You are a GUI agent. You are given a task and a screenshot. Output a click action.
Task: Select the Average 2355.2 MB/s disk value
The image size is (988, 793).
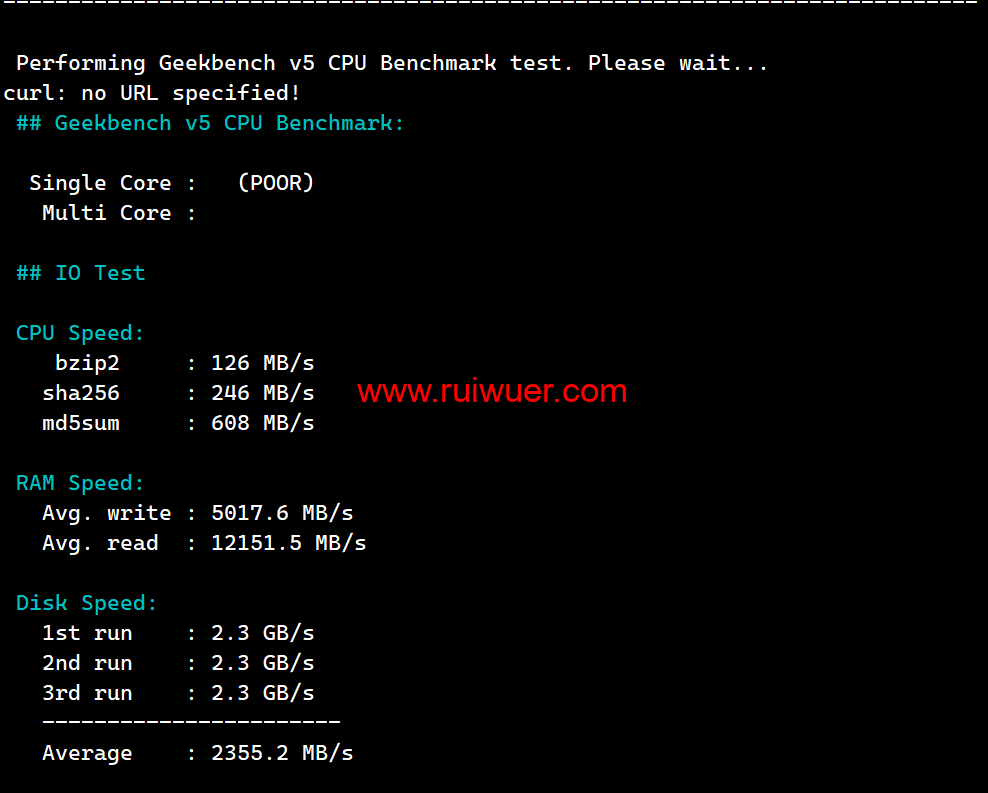282,753
